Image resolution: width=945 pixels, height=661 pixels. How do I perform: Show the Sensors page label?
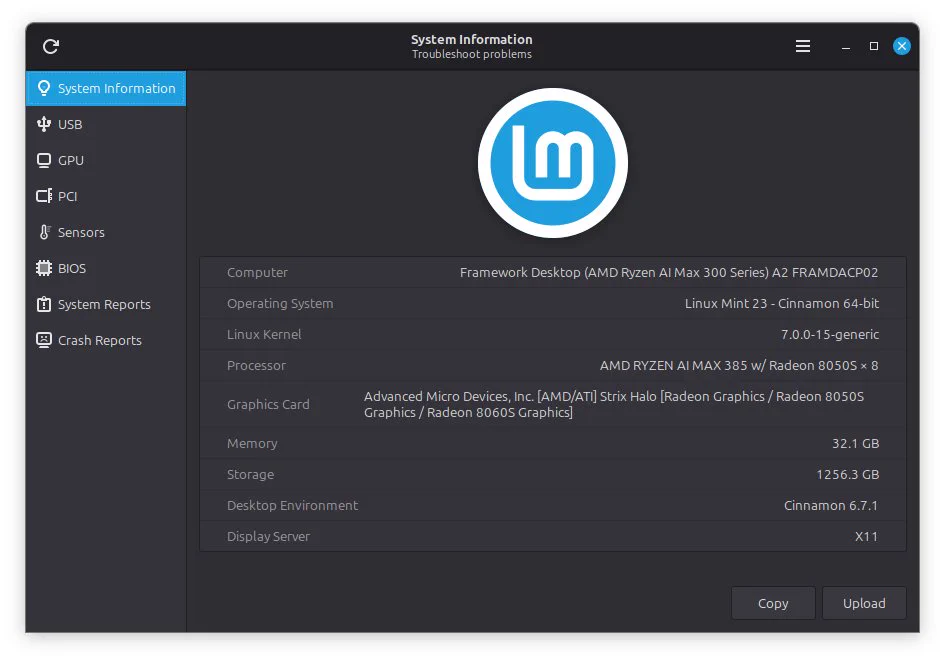(81, 233)
